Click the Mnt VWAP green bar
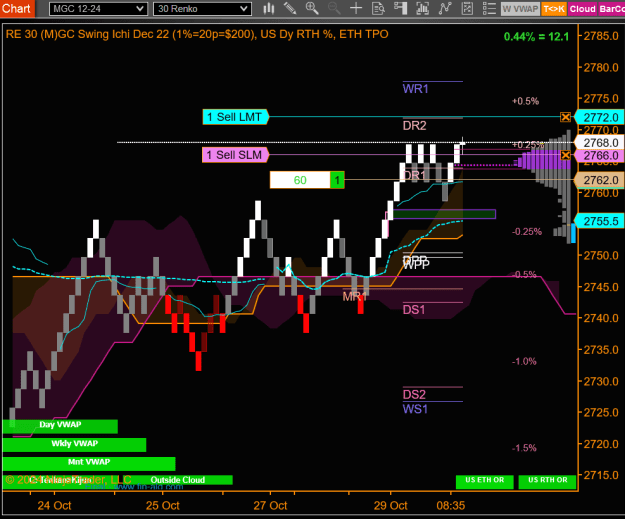 [x=88, y=462]
